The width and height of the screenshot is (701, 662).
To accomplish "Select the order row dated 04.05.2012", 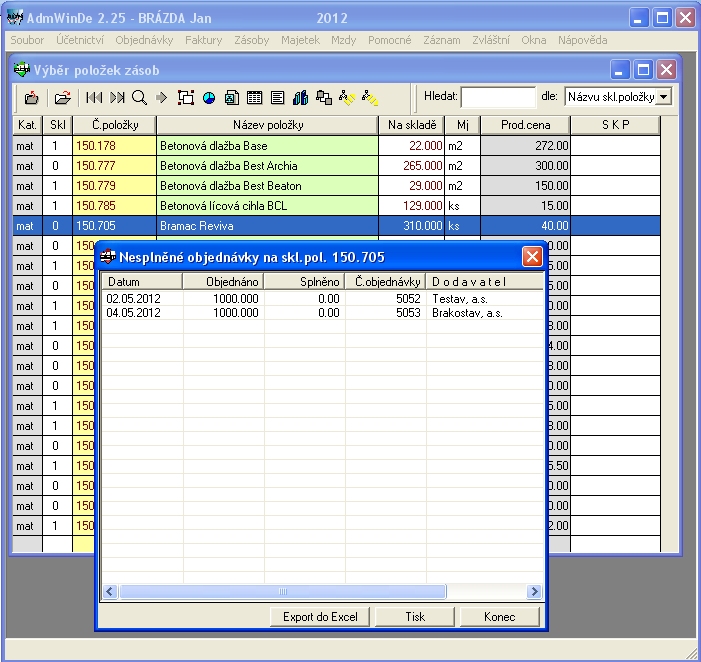I will coord(322,313).
